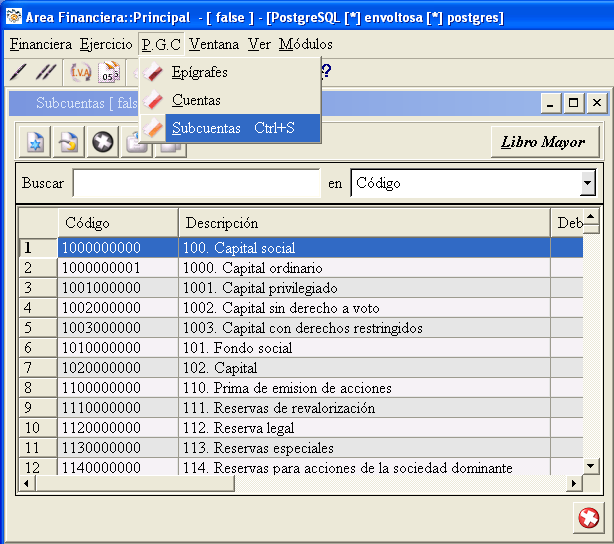Close the Subcuentas subwindow
Viewport: 614px width, 544px height.
pos(597,103)
